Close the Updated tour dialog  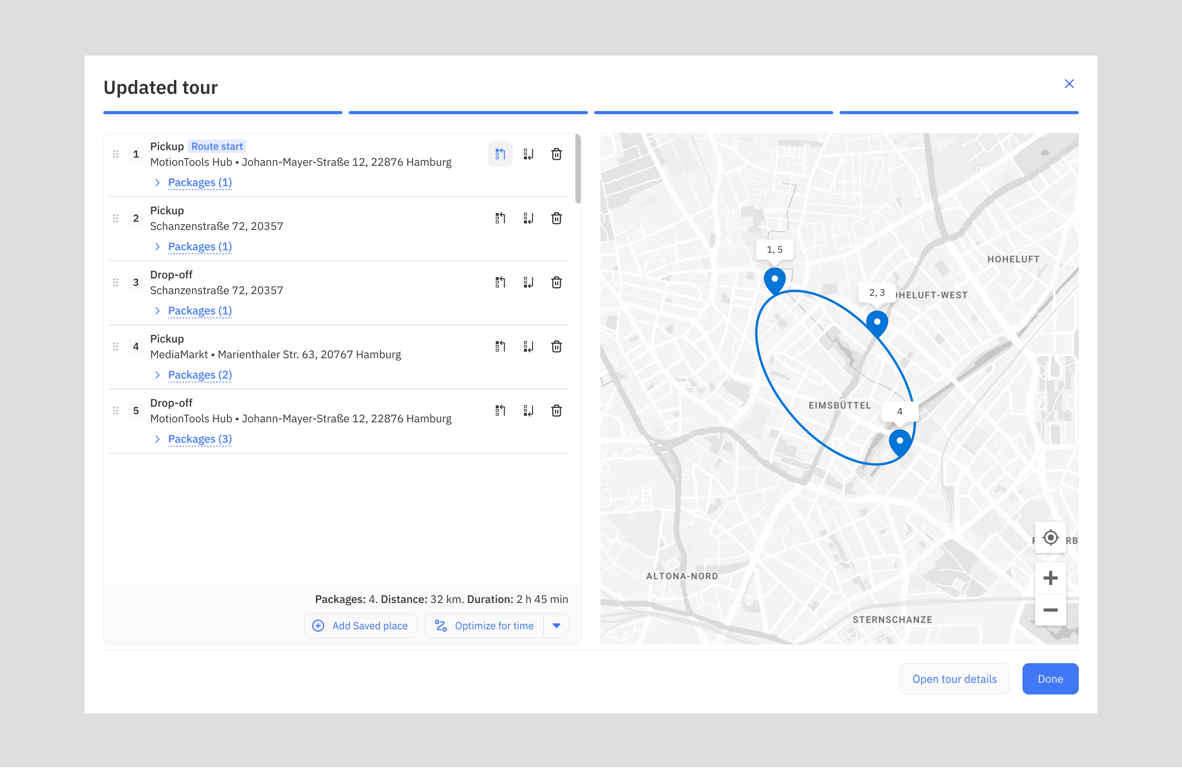point(1069,84)
